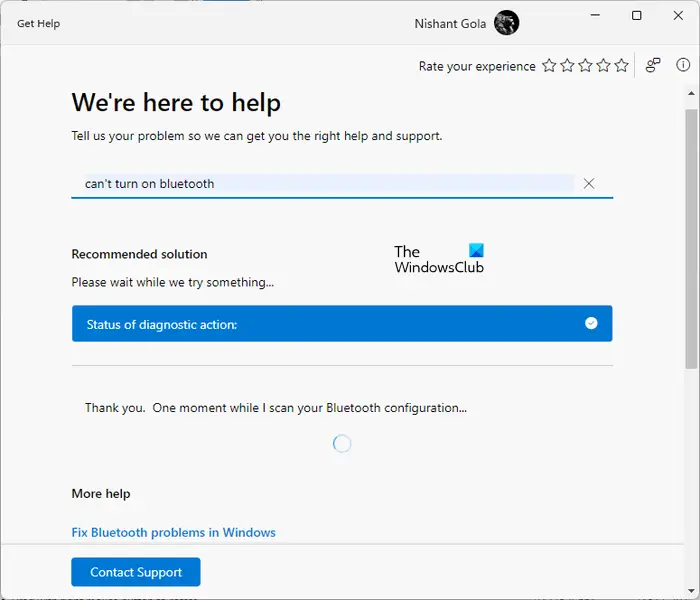Rate the experience with one star
Screen dimensions: 700x600
pyautogui.click(x=549, y=66)
